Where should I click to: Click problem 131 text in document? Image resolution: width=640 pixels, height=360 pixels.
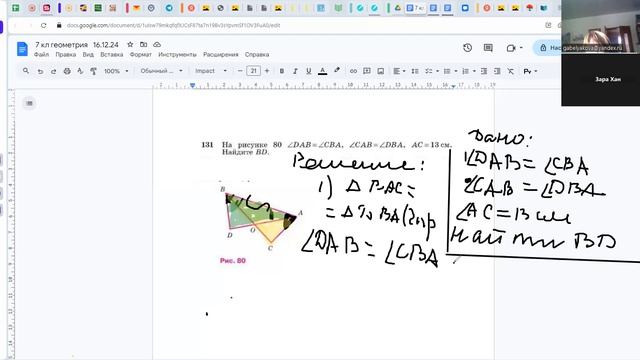tap(327, 148)
